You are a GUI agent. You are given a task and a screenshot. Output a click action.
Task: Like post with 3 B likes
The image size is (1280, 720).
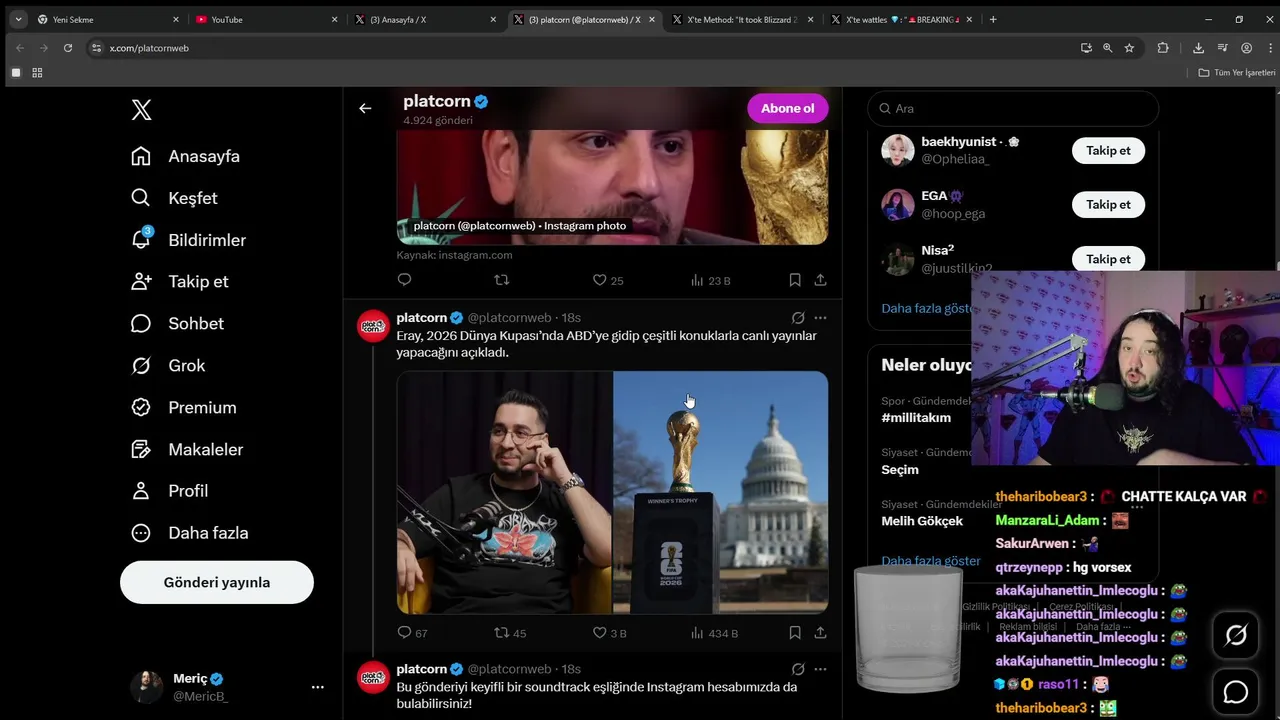[x=609, y=632]
